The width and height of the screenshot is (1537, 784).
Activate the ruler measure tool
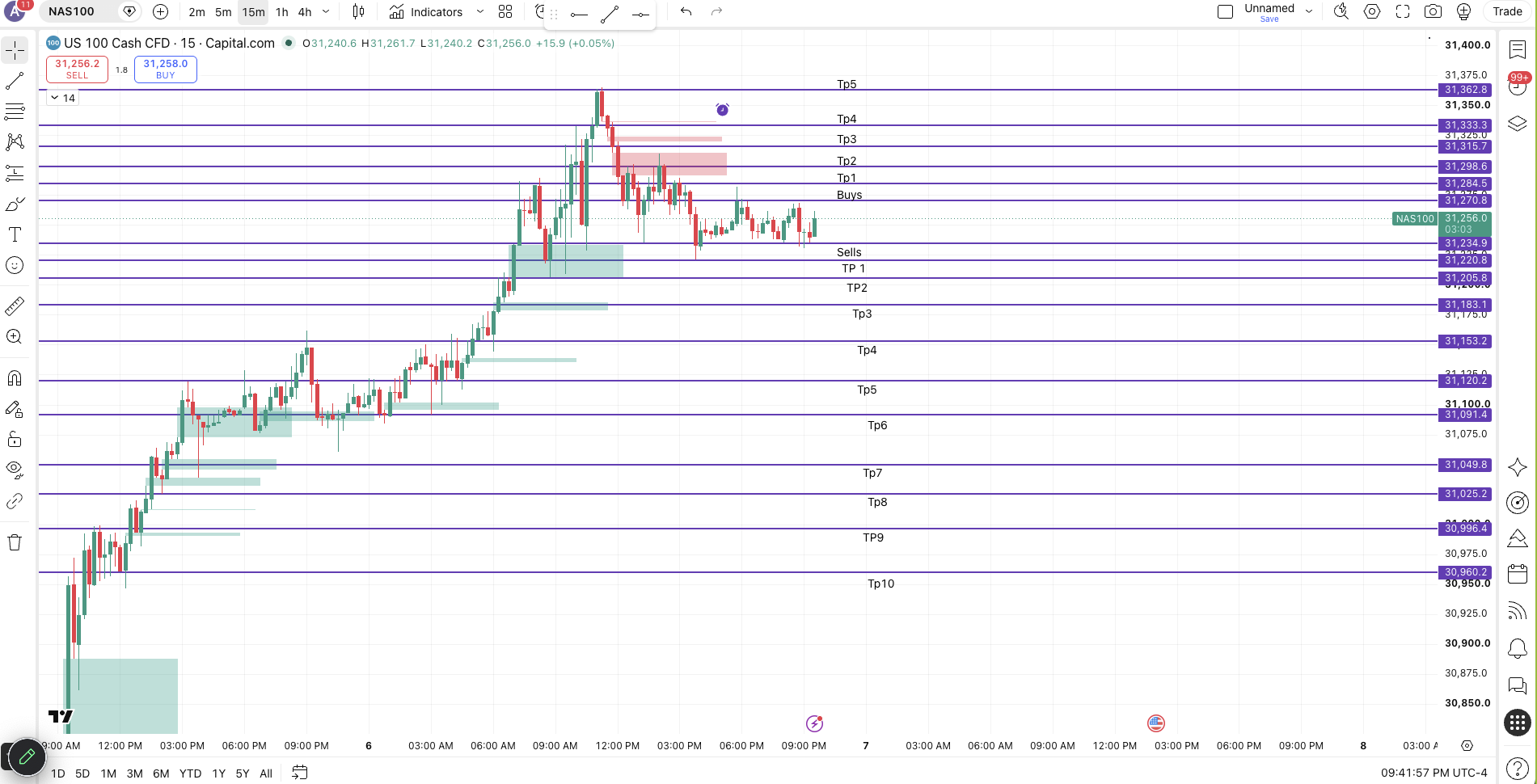coord(15,306)
